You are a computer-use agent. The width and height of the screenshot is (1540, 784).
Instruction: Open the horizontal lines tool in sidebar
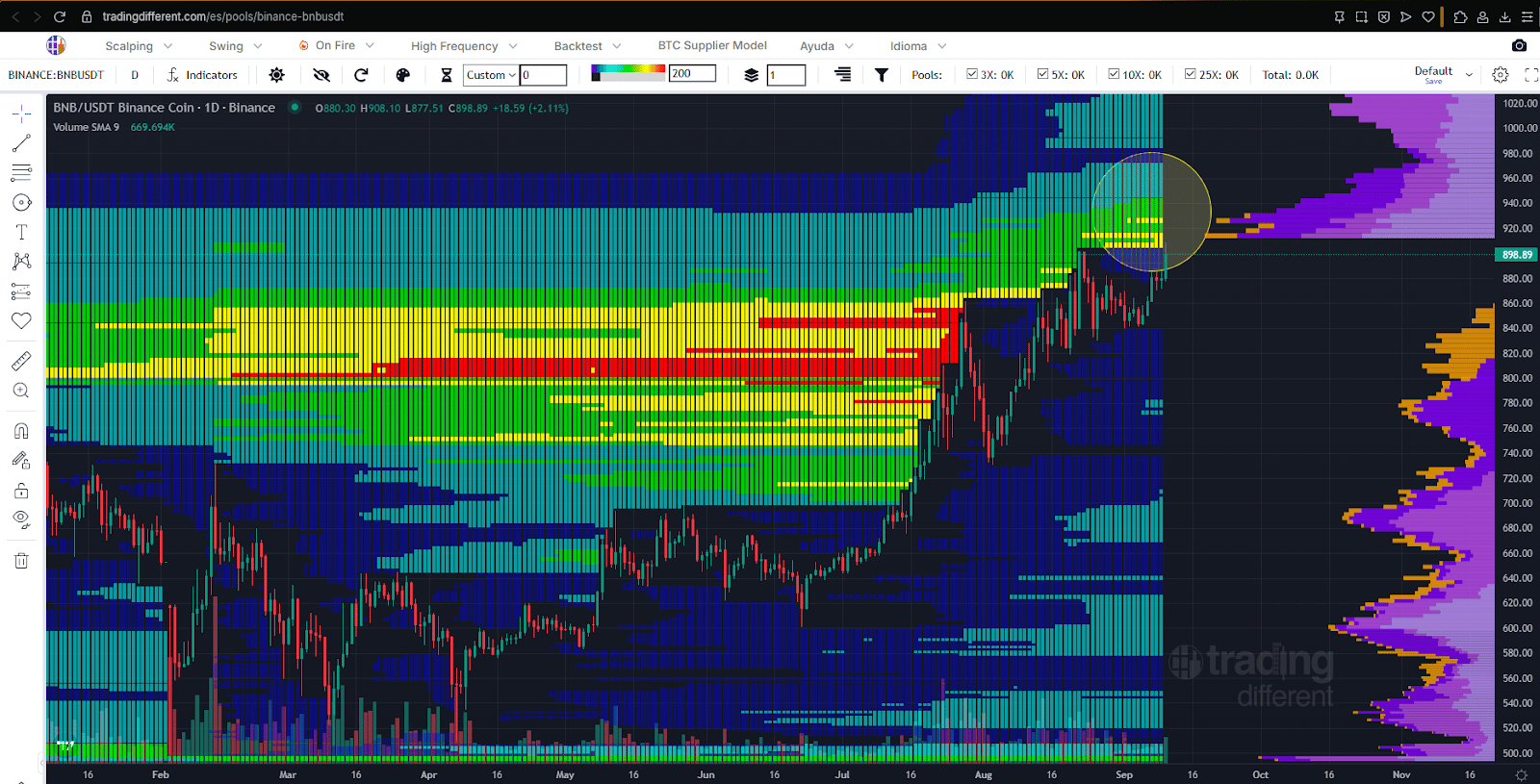(x=21, y=173)
